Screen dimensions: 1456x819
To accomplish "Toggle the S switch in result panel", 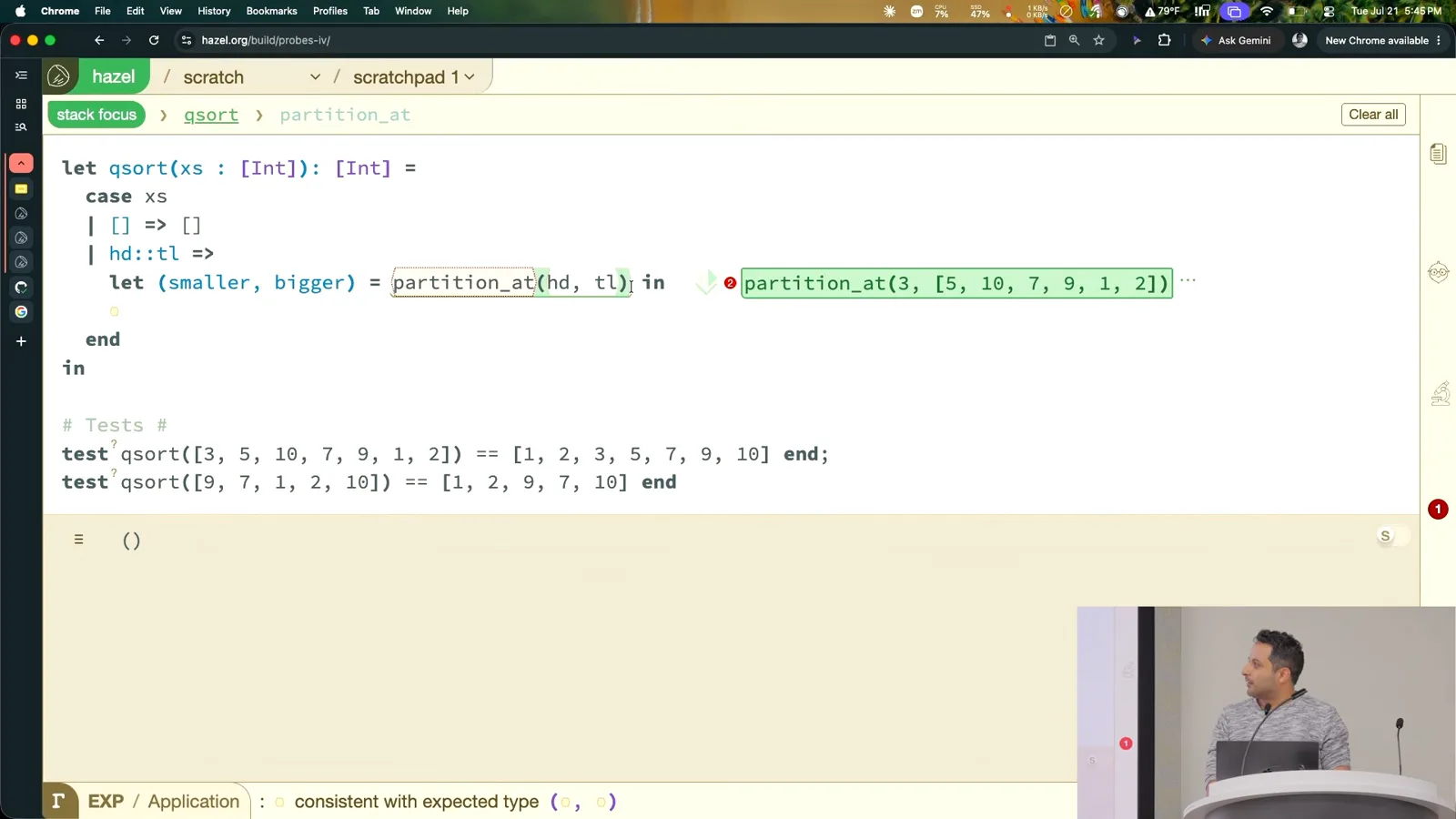I will (x=1392, y=536).
